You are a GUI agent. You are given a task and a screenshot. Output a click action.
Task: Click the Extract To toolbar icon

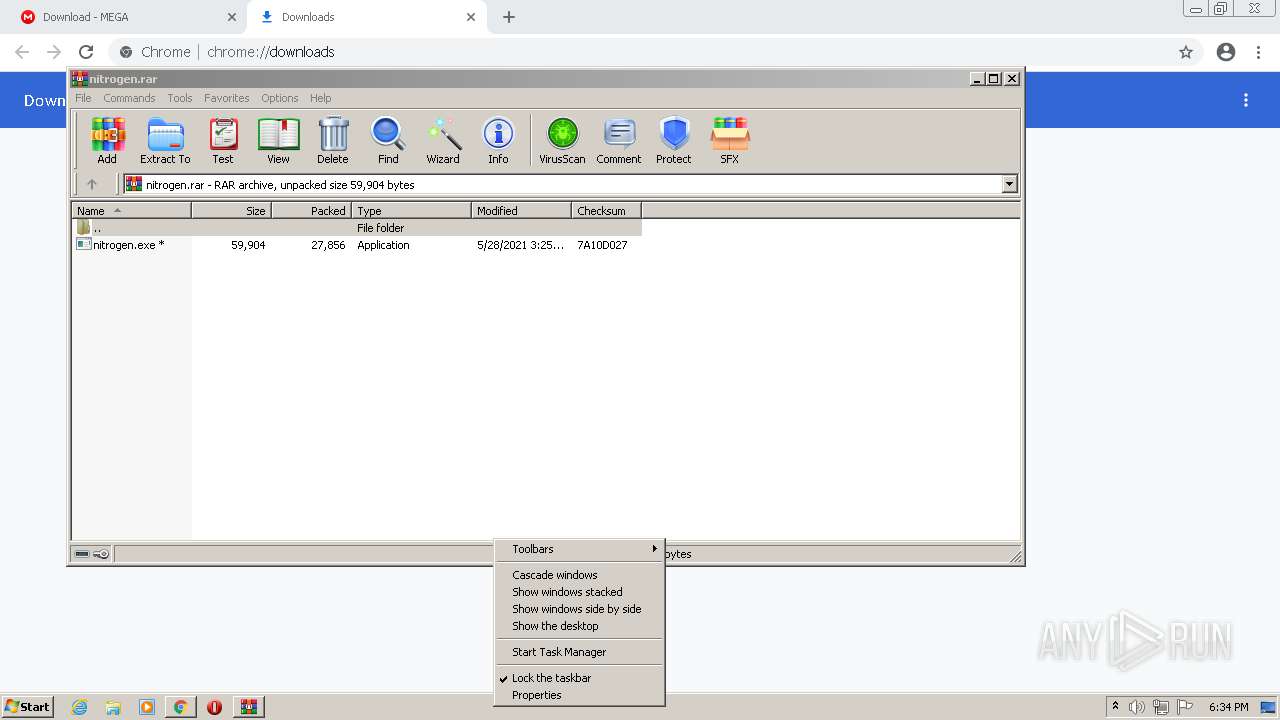point(165,141)
